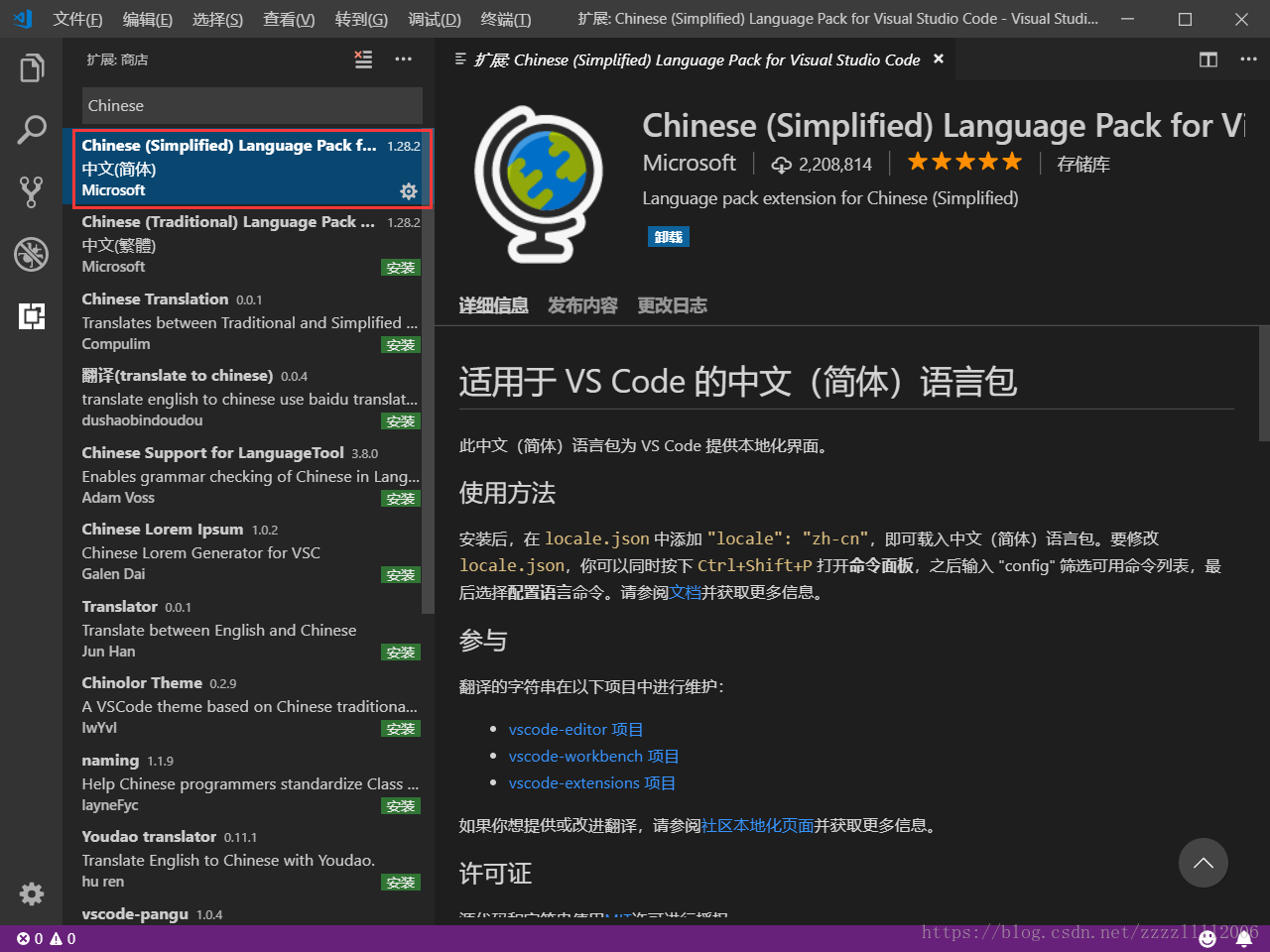Viewport: 1270px width, 952px height.
Task: Install Chinese (Traditional) Language Pack
Action: click(x=401, y=268)
